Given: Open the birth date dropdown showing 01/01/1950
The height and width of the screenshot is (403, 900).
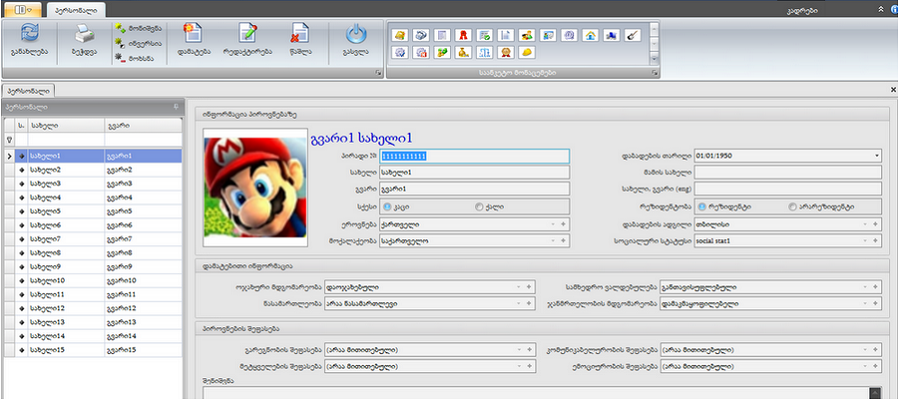Looking at the screenshot, I should [876, 156].
